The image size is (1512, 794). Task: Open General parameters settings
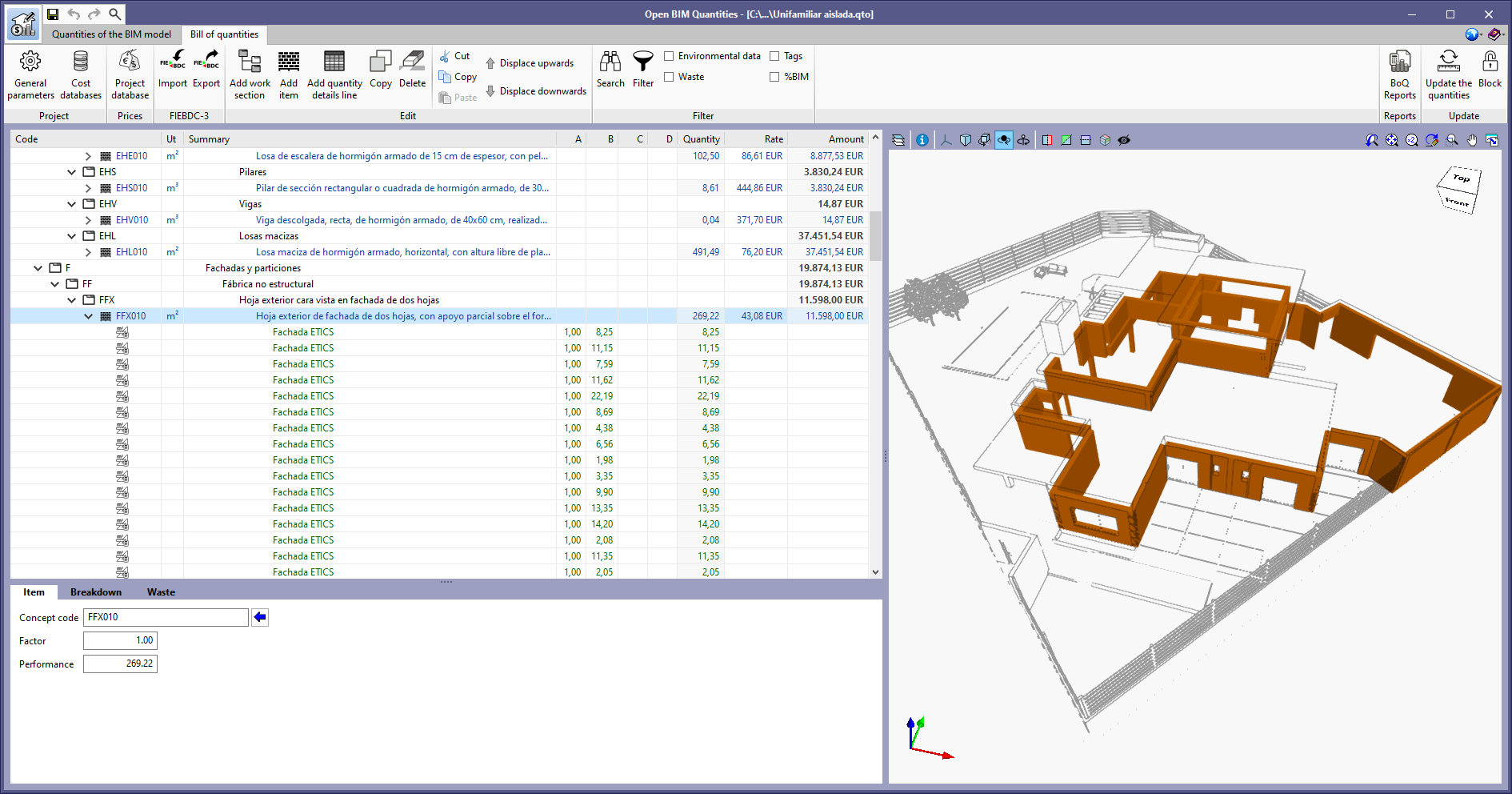tap(30, 75)
